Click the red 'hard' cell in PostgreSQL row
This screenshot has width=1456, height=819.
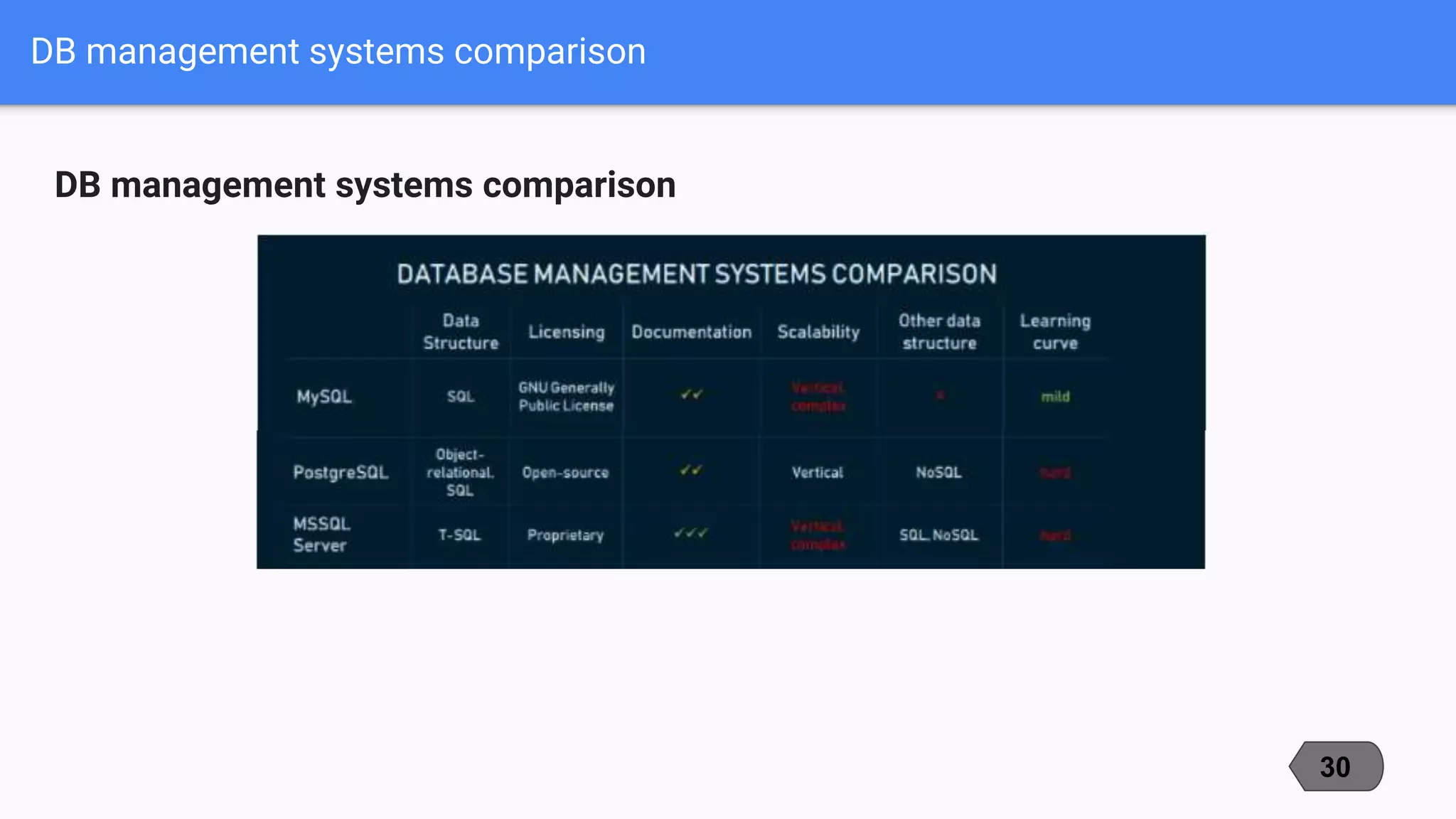tap(1055, 473)
